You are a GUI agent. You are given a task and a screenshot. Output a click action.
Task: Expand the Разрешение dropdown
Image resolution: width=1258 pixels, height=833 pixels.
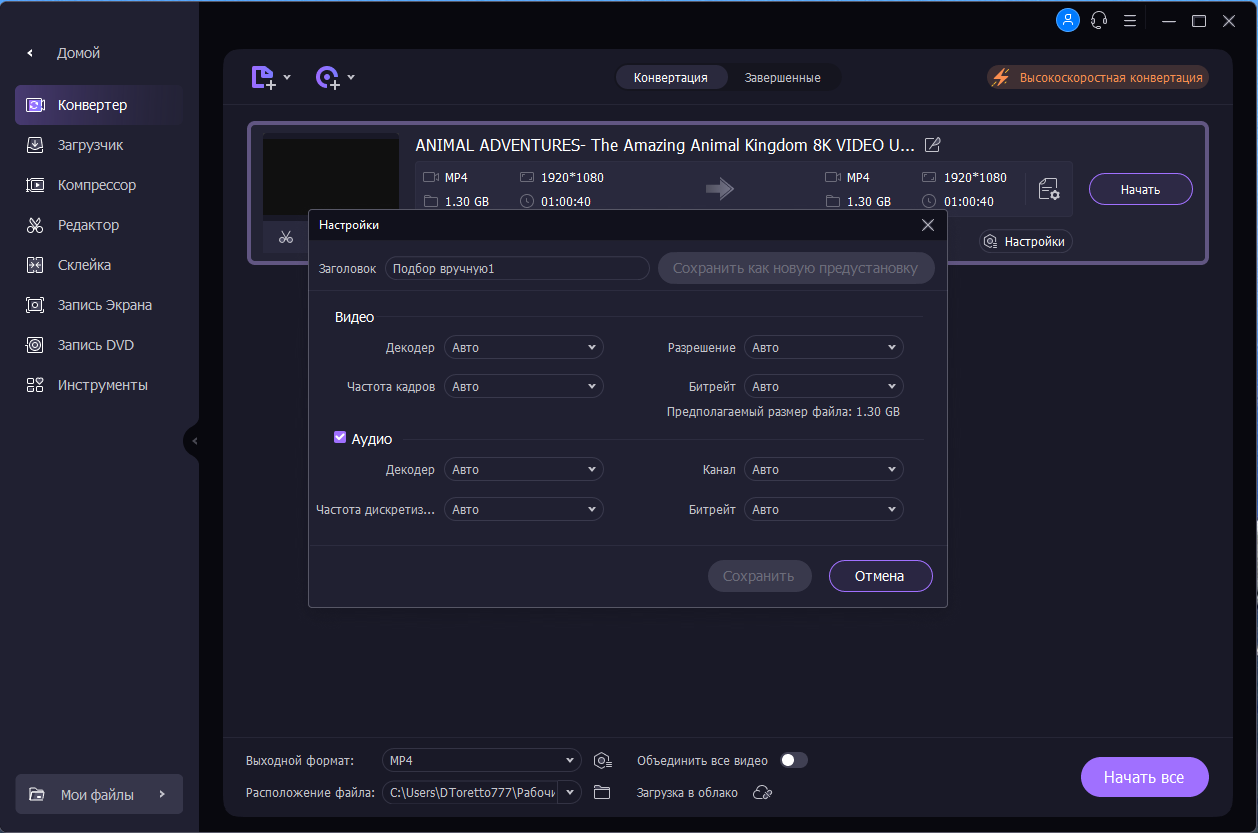point(823,347)
